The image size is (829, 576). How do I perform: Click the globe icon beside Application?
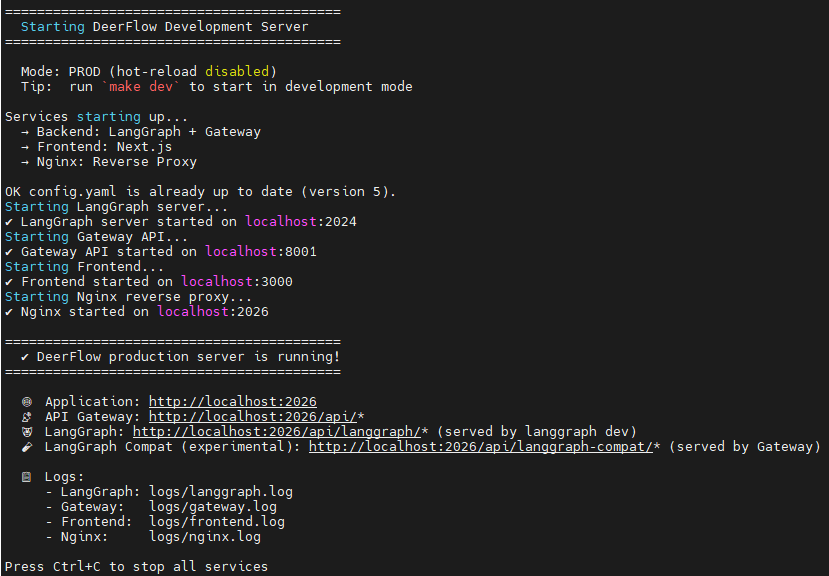pyautogui.click(x=26, y=402)
